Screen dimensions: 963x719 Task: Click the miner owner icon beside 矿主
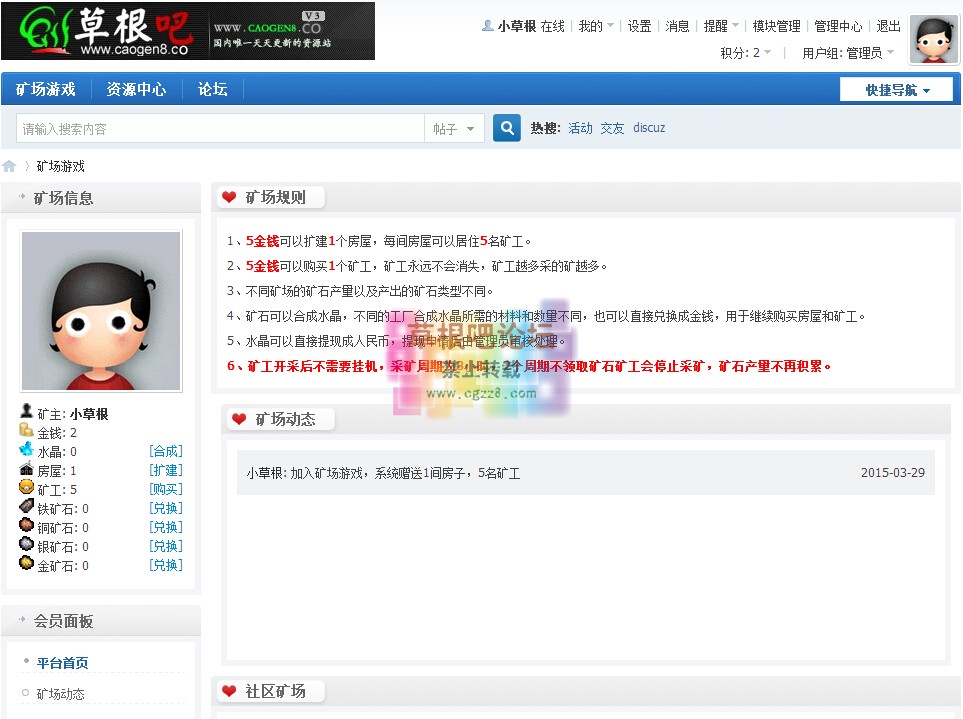coord(24,412)
